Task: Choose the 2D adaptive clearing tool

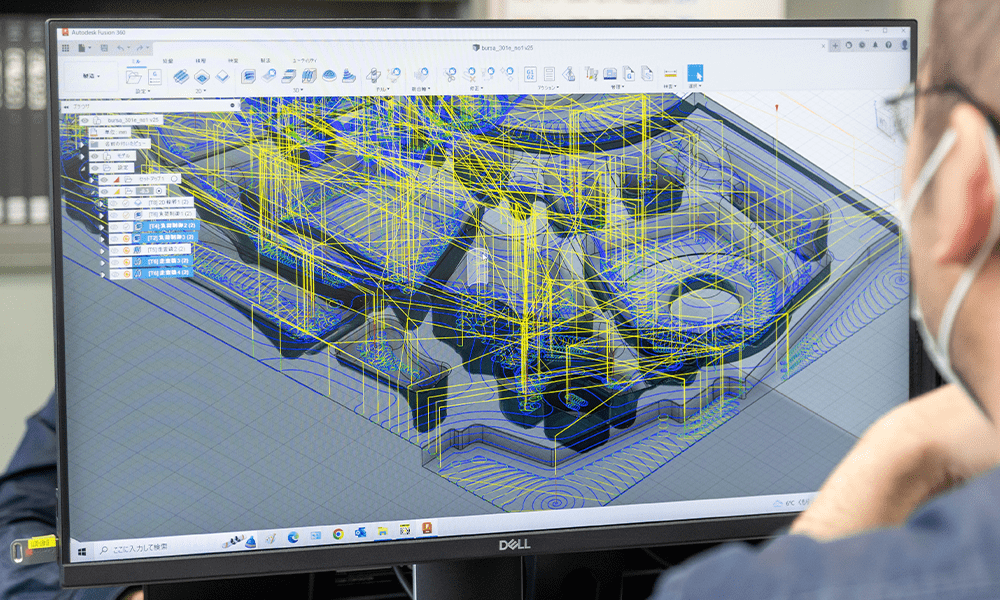Action: (x=180, y=77)
